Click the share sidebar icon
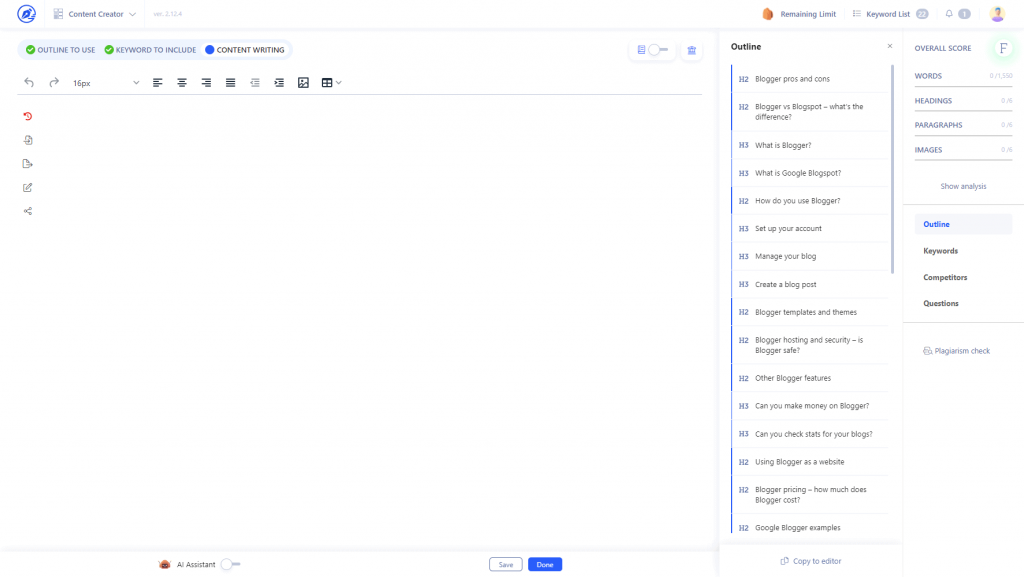This screenshot has width=1024, height=577. pos(27,211)
